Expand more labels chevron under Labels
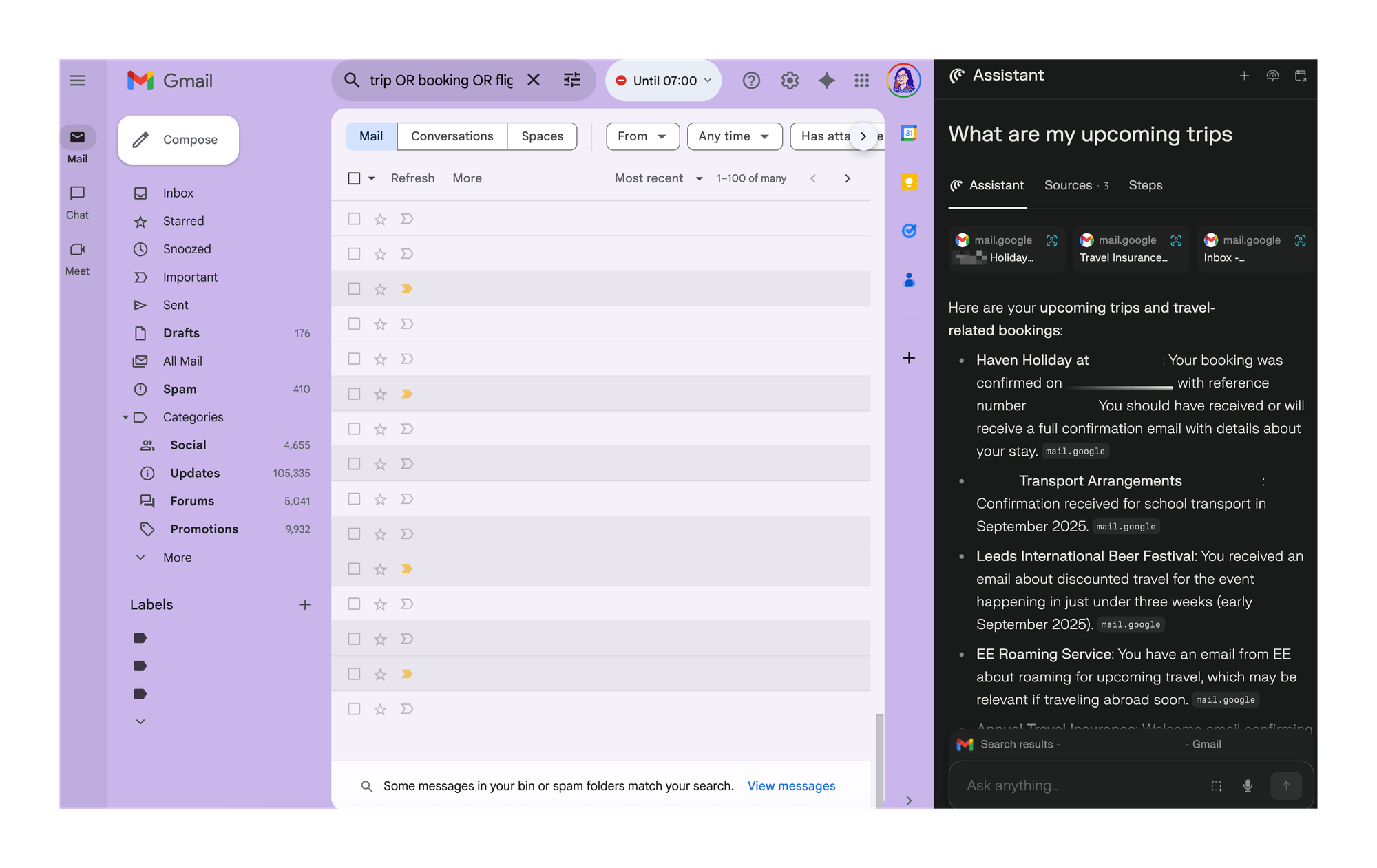The height and width of the screenshot is (868, 1377). [140, 722]
